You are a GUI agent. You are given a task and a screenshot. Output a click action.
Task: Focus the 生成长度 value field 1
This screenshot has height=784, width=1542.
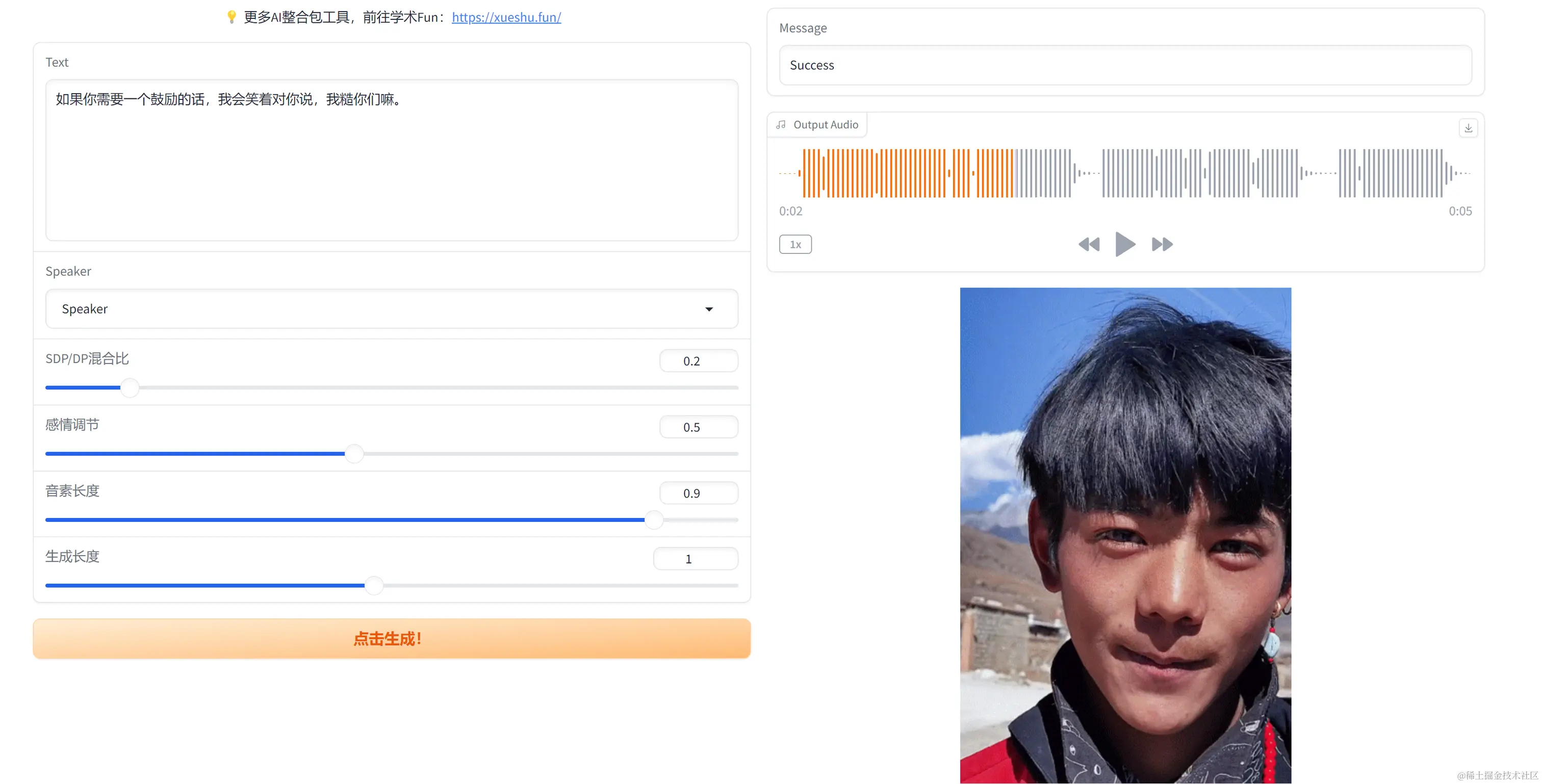point(695,559)
